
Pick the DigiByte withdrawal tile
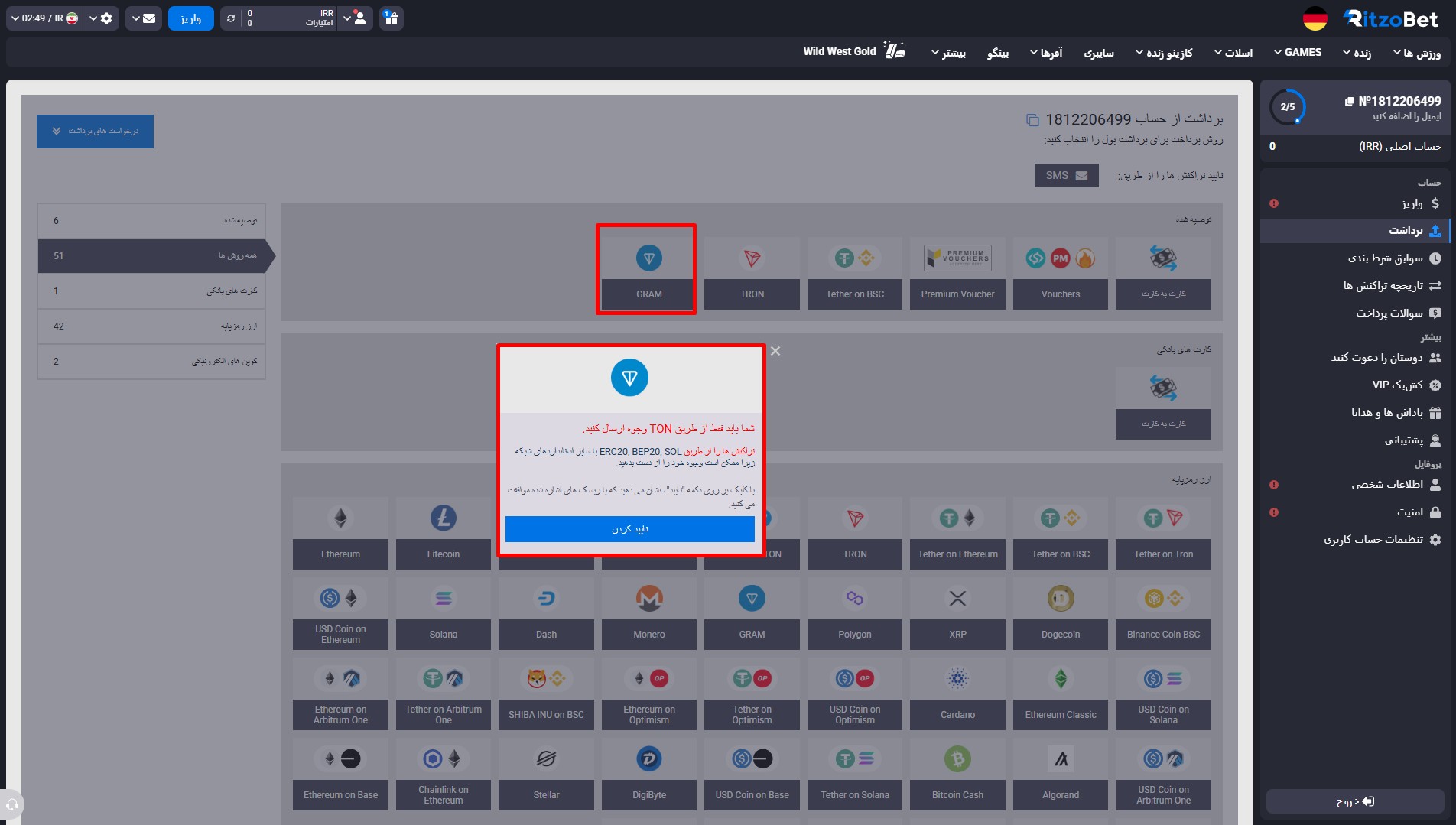649,774
